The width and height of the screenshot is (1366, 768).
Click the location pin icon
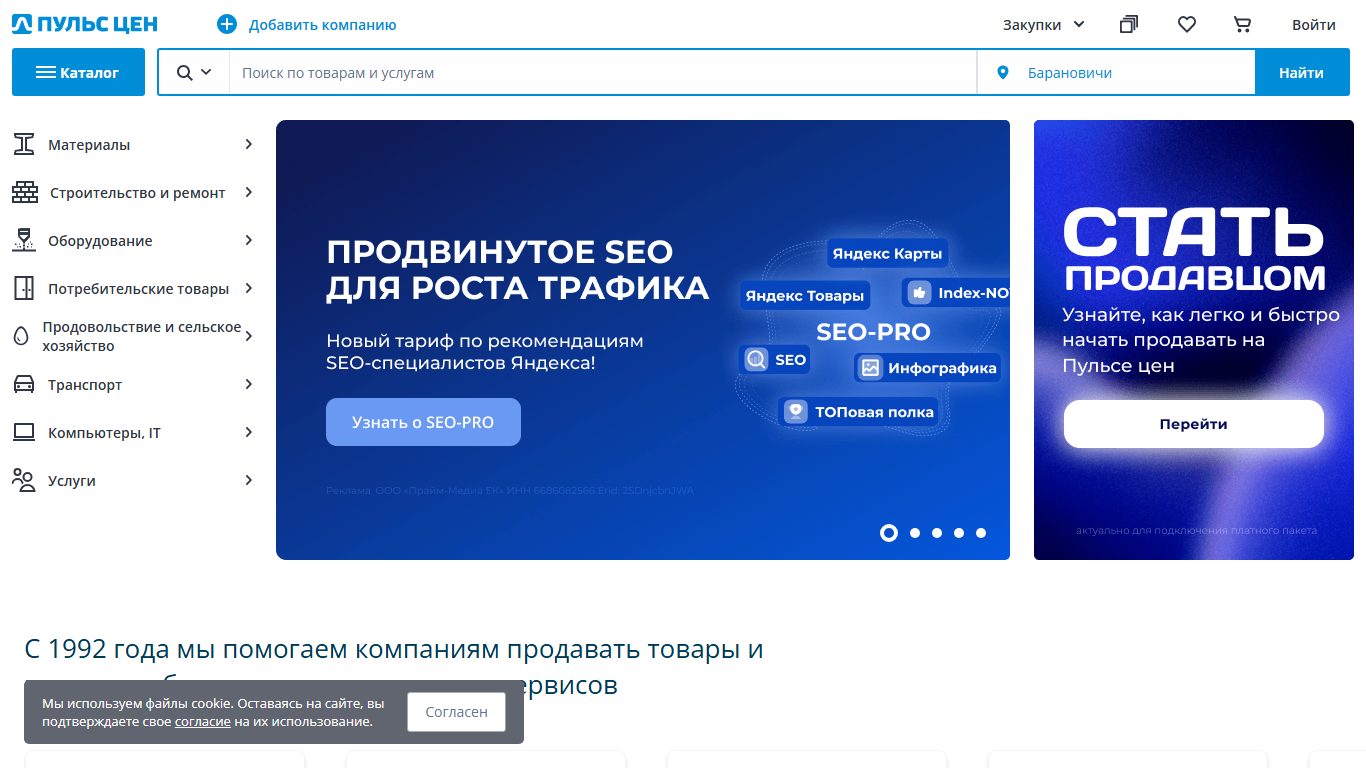pyautogui.click(x=1003, y=73)
